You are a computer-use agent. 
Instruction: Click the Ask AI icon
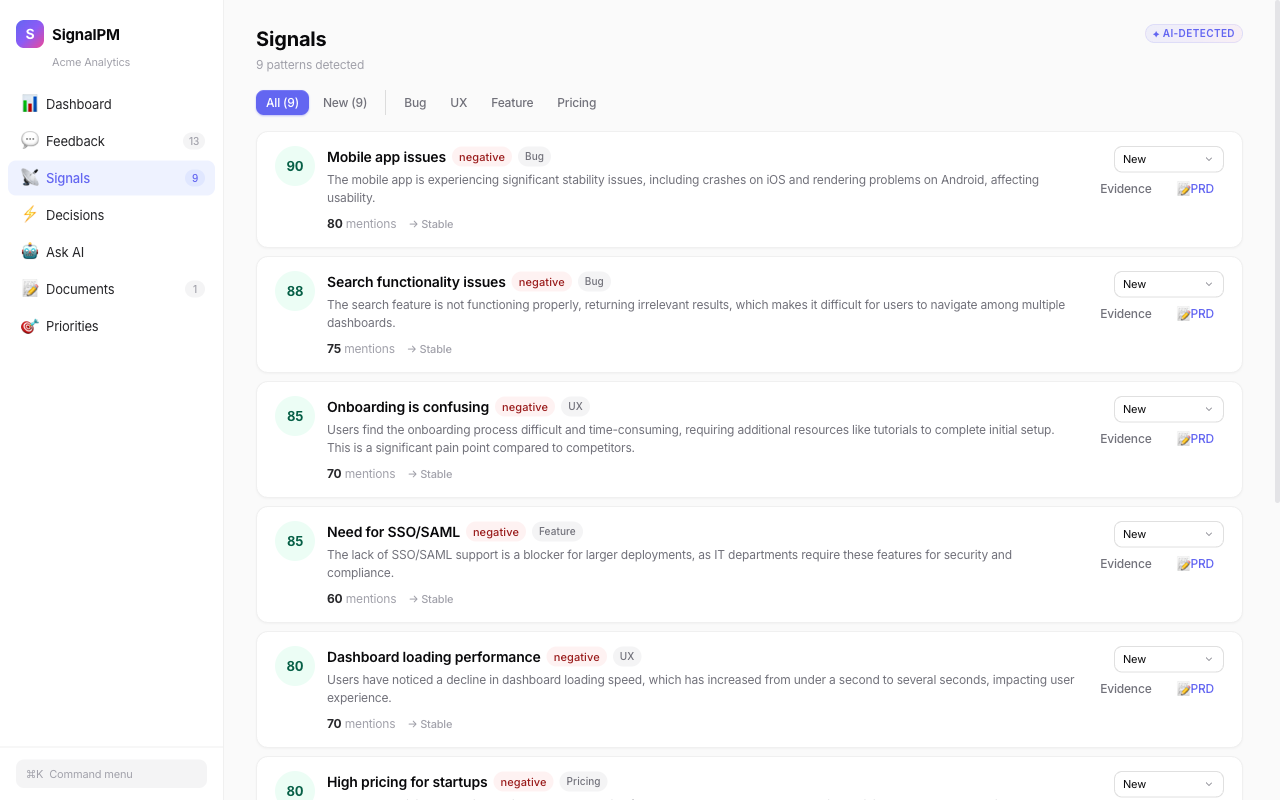coord(30,252)
